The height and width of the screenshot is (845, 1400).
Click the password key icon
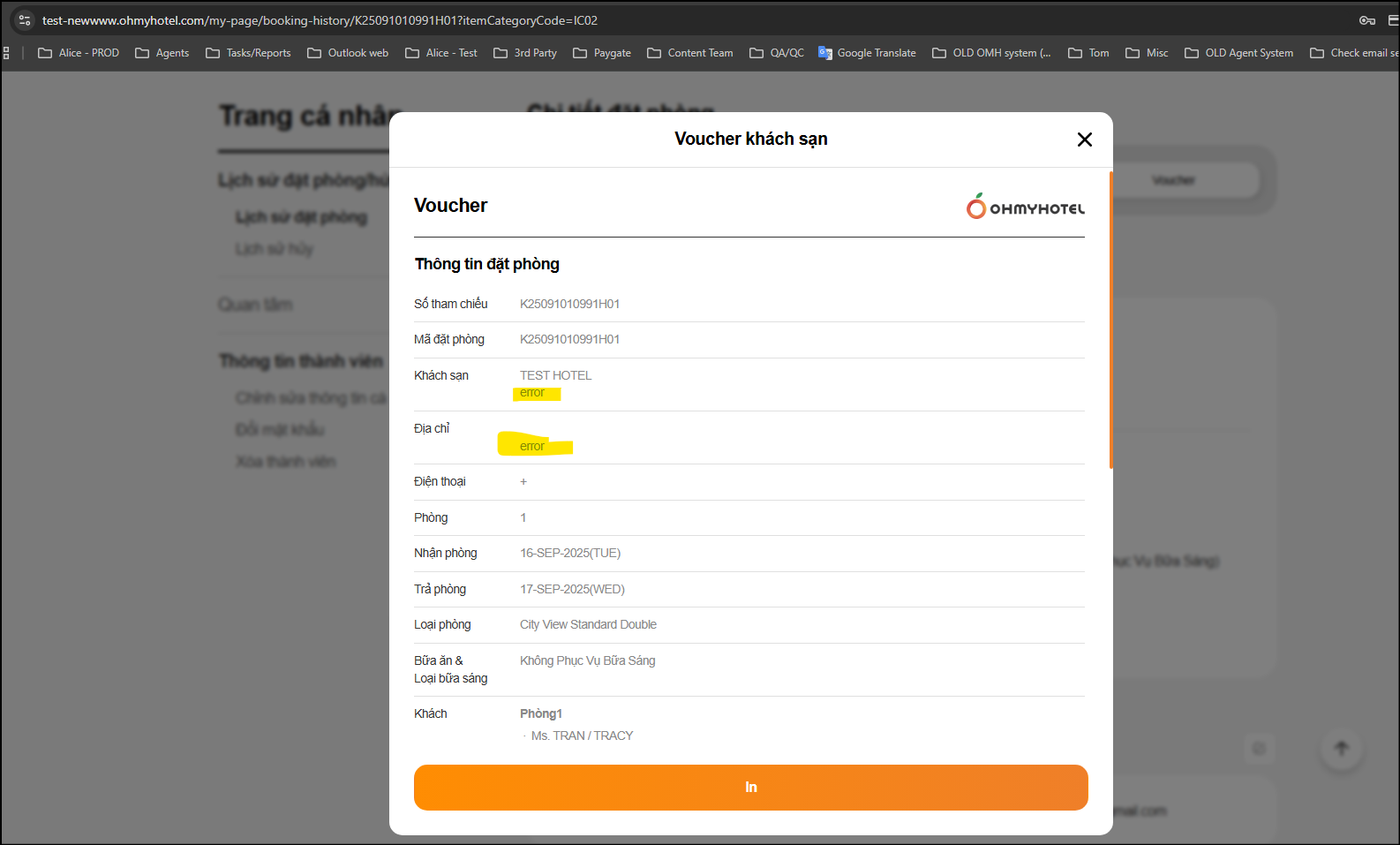[x=1366, y=20]
